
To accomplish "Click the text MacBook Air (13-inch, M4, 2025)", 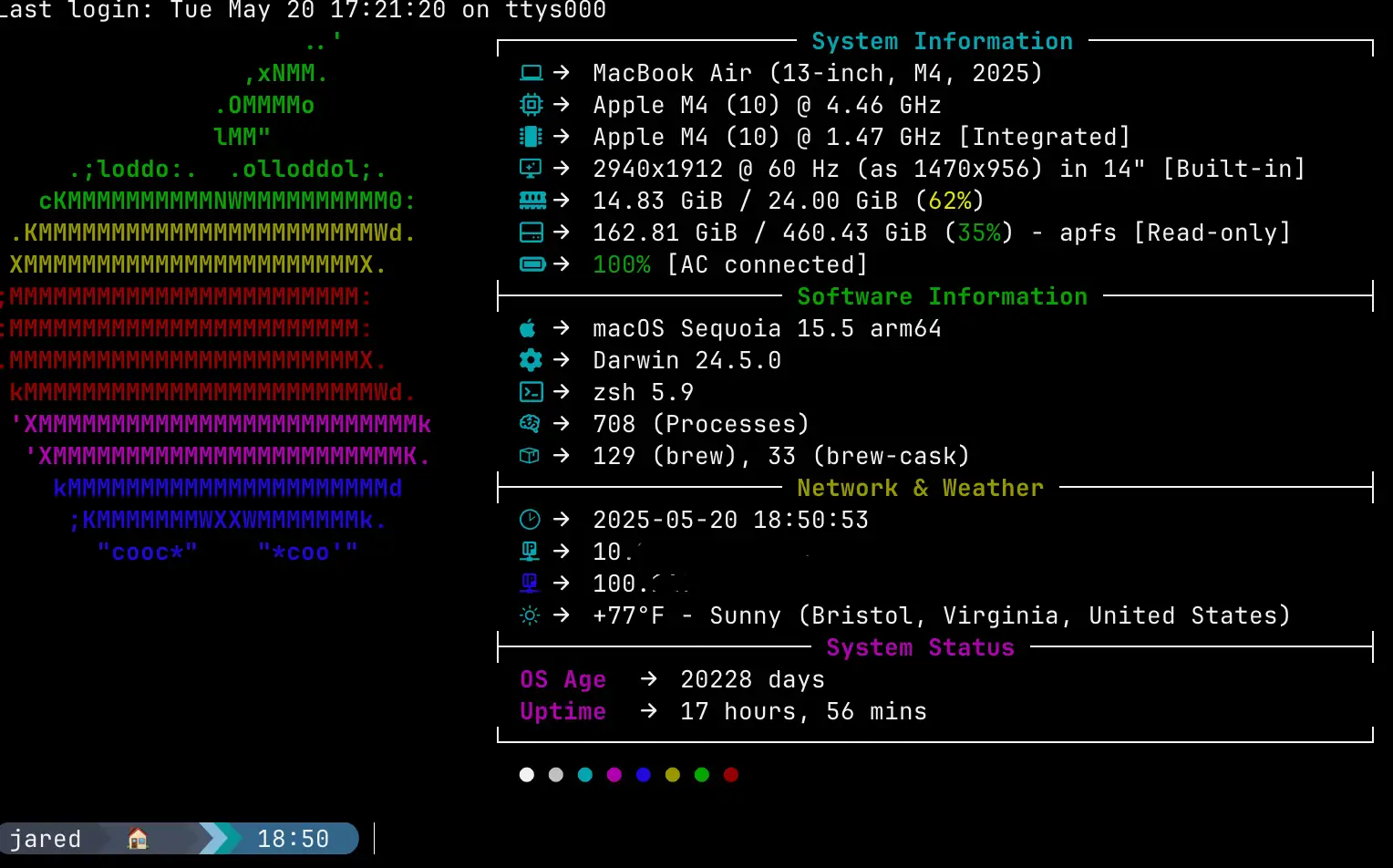I will point(818,73).
